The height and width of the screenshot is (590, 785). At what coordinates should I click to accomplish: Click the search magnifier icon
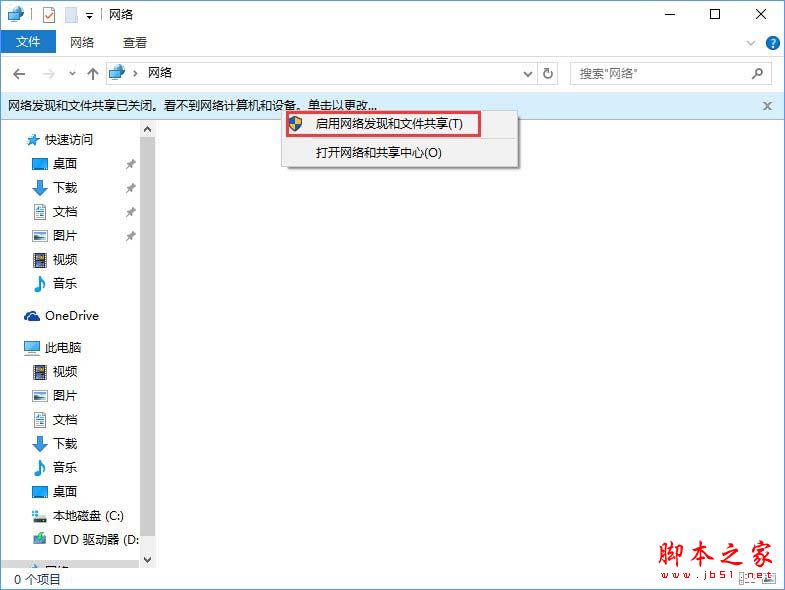click(757, 74)
